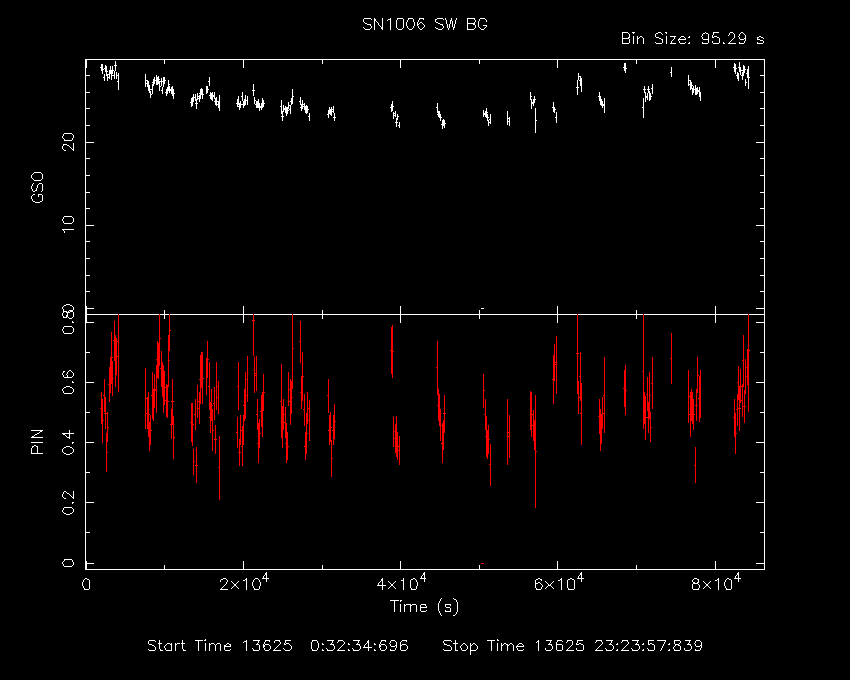Click the x-axis tick label "2×10⁴"

pos(243,583)
